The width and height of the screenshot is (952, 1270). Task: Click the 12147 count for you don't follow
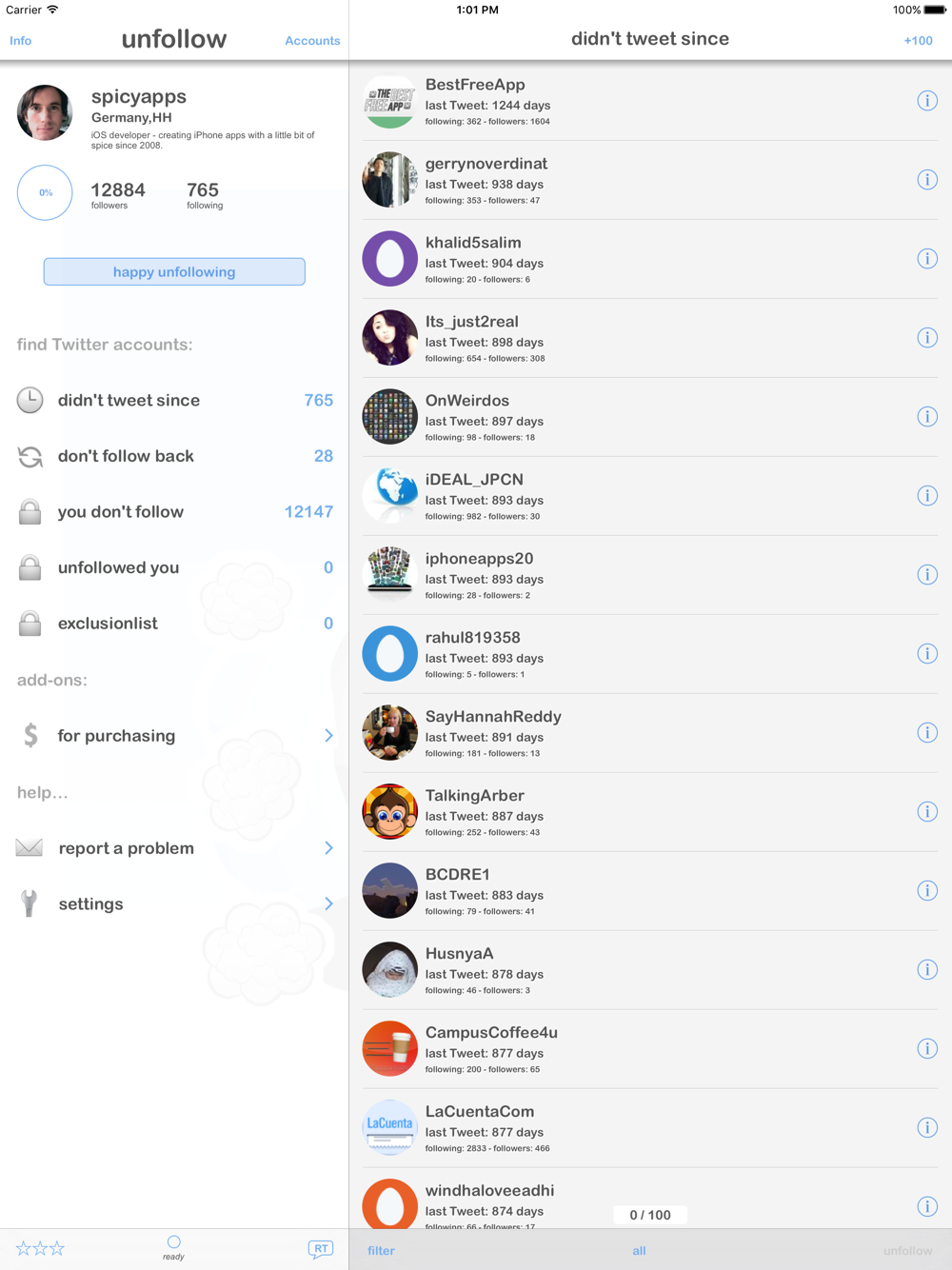pyautogui.click(x=308, y=512)
